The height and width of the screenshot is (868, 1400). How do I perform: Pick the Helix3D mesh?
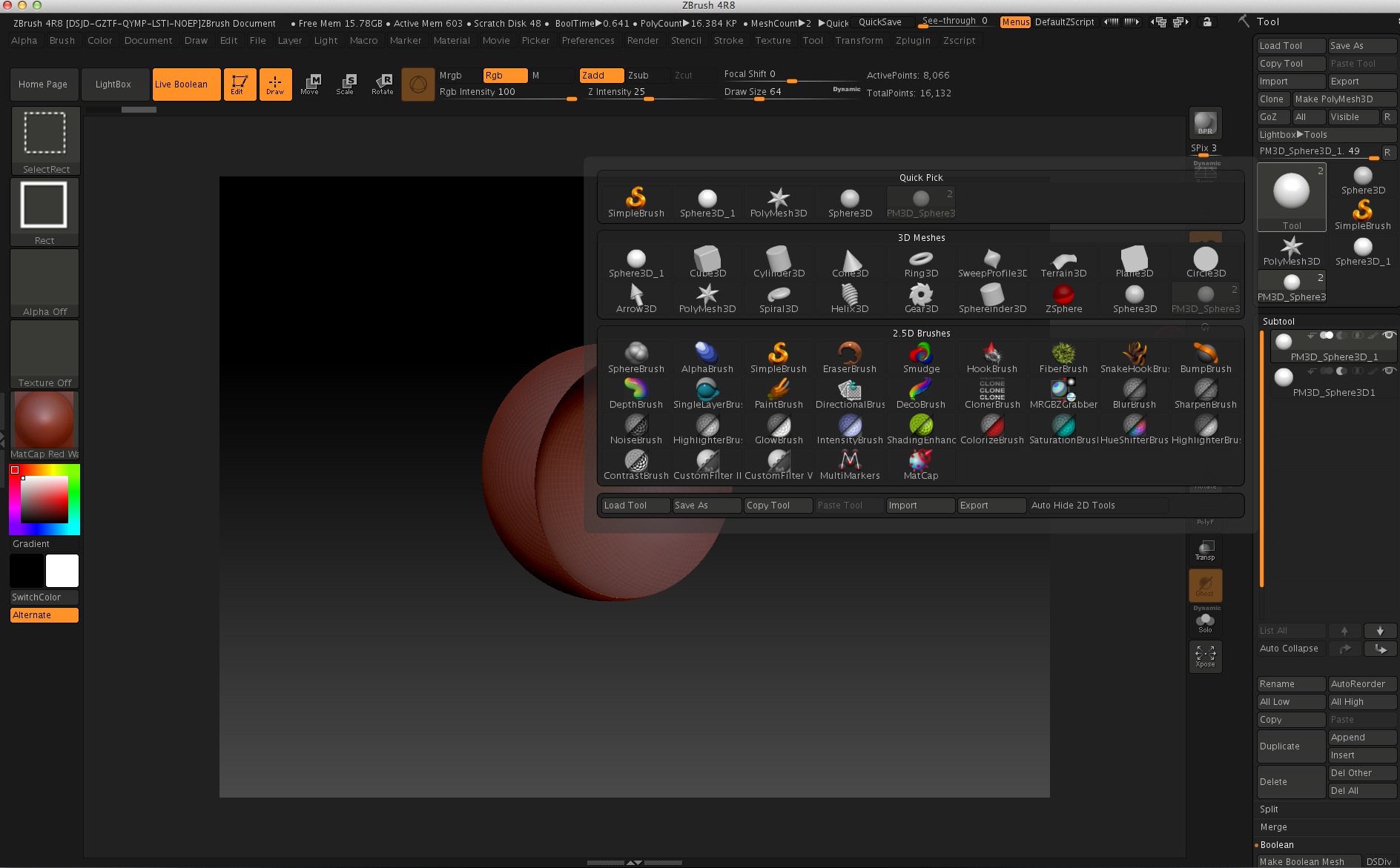click(x=850, y=298)
